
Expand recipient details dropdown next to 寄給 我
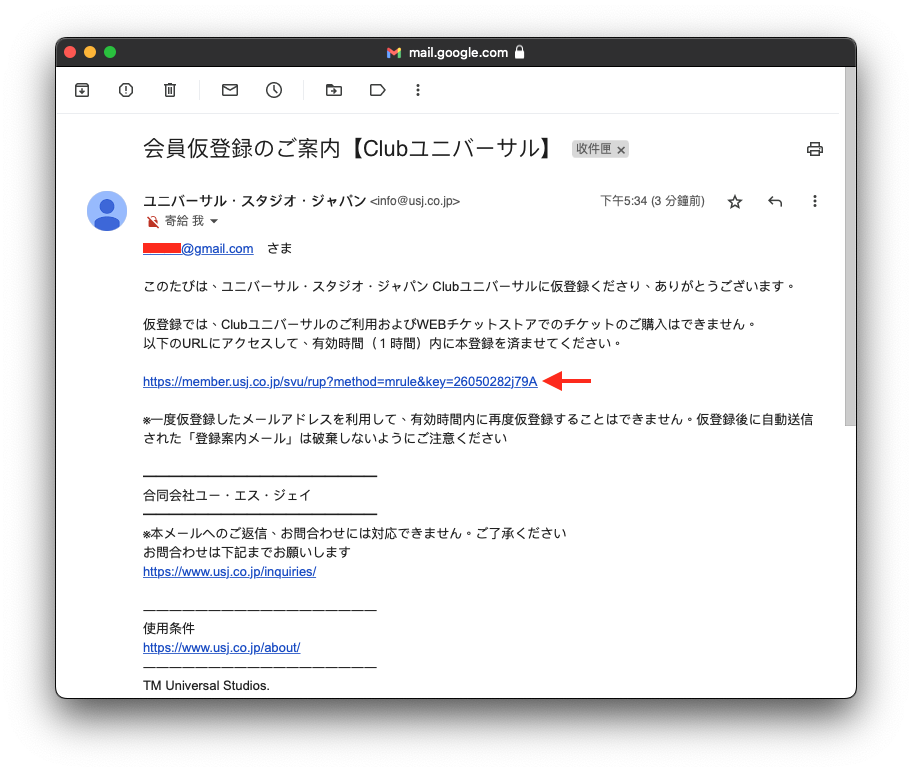214,221
